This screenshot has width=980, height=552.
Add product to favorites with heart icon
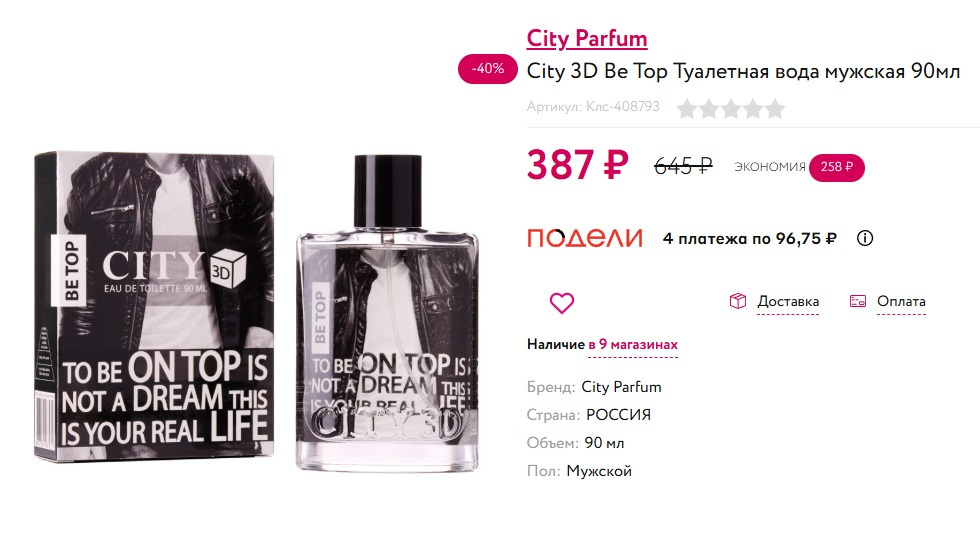(x=562, y=302)
